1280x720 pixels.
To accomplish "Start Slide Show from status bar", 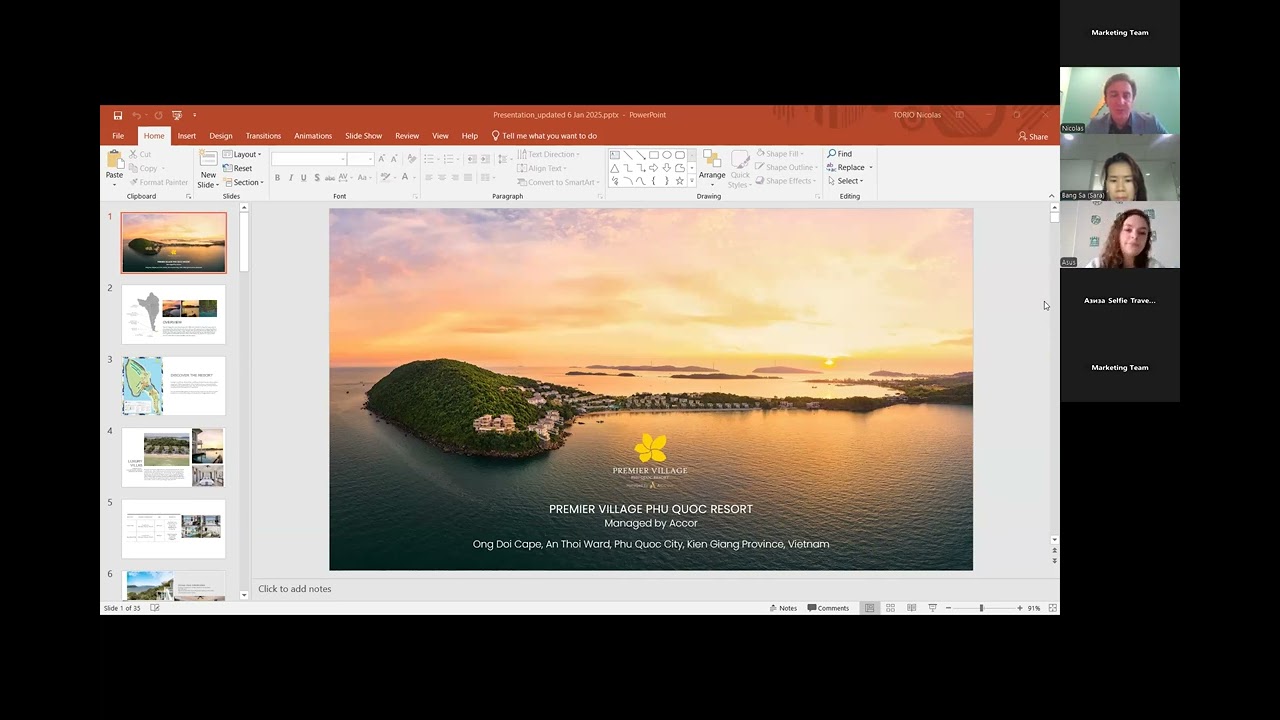I will click(932, 608).
